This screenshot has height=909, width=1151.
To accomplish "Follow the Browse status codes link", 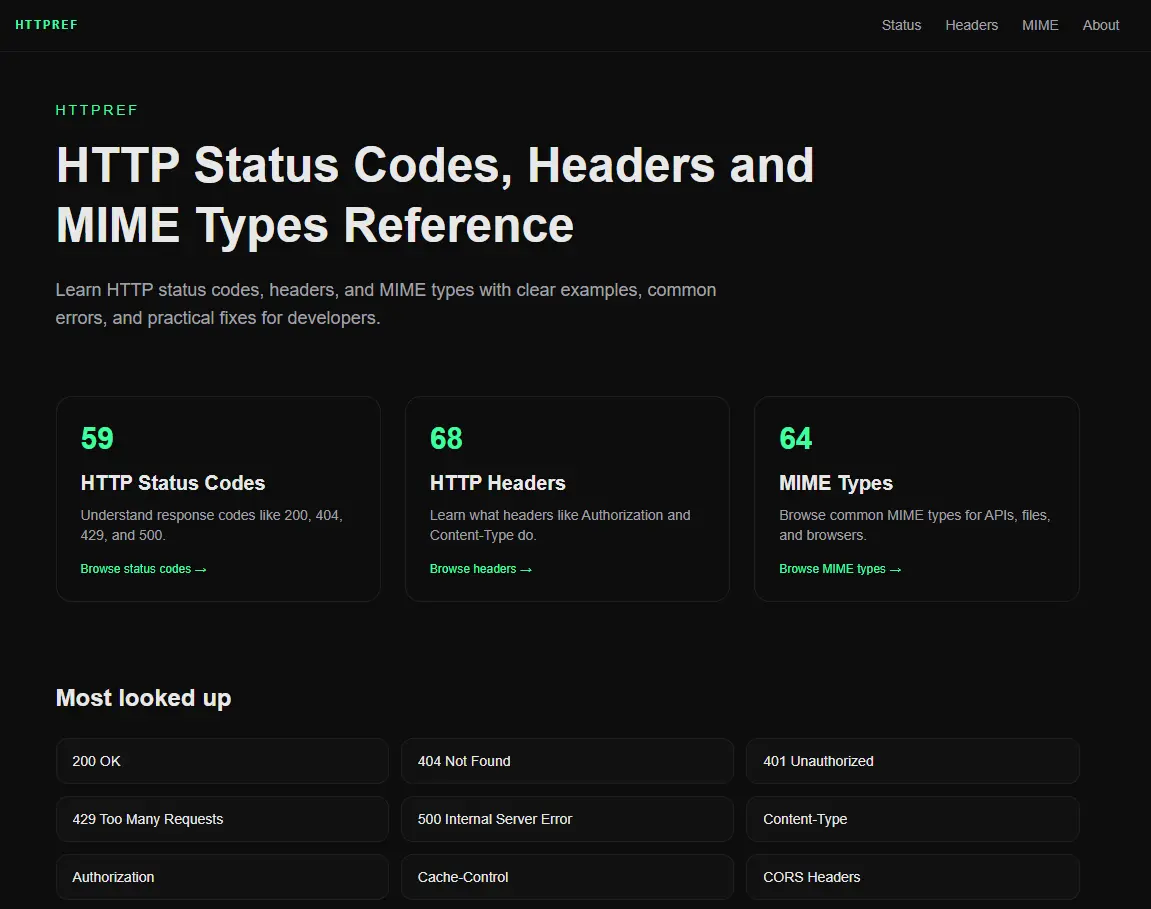I will tap(143, 569).
